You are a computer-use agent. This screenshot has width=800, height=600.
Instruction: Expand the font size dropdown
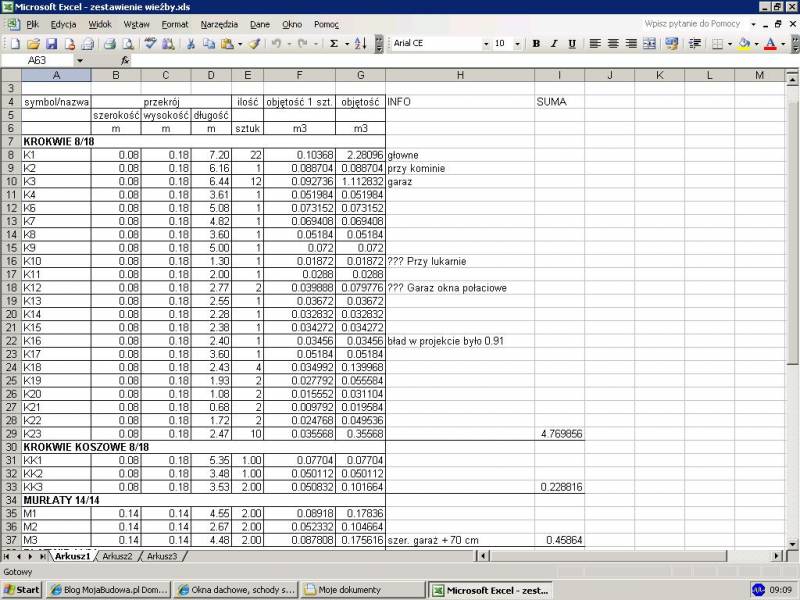[x=516, y=44]
